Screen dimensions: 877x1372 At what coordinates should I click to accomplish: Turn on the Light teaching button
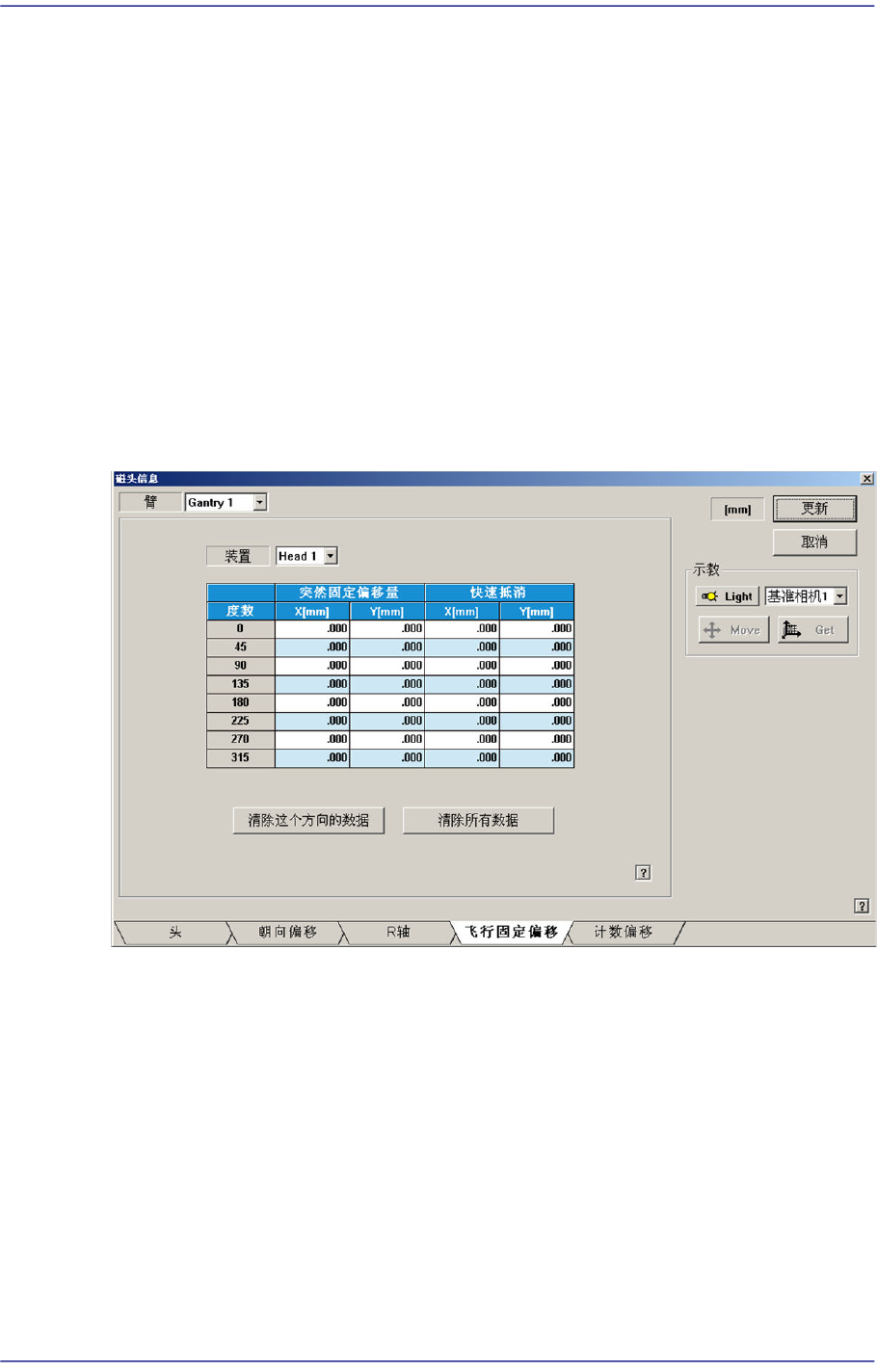tap(728, 596)
